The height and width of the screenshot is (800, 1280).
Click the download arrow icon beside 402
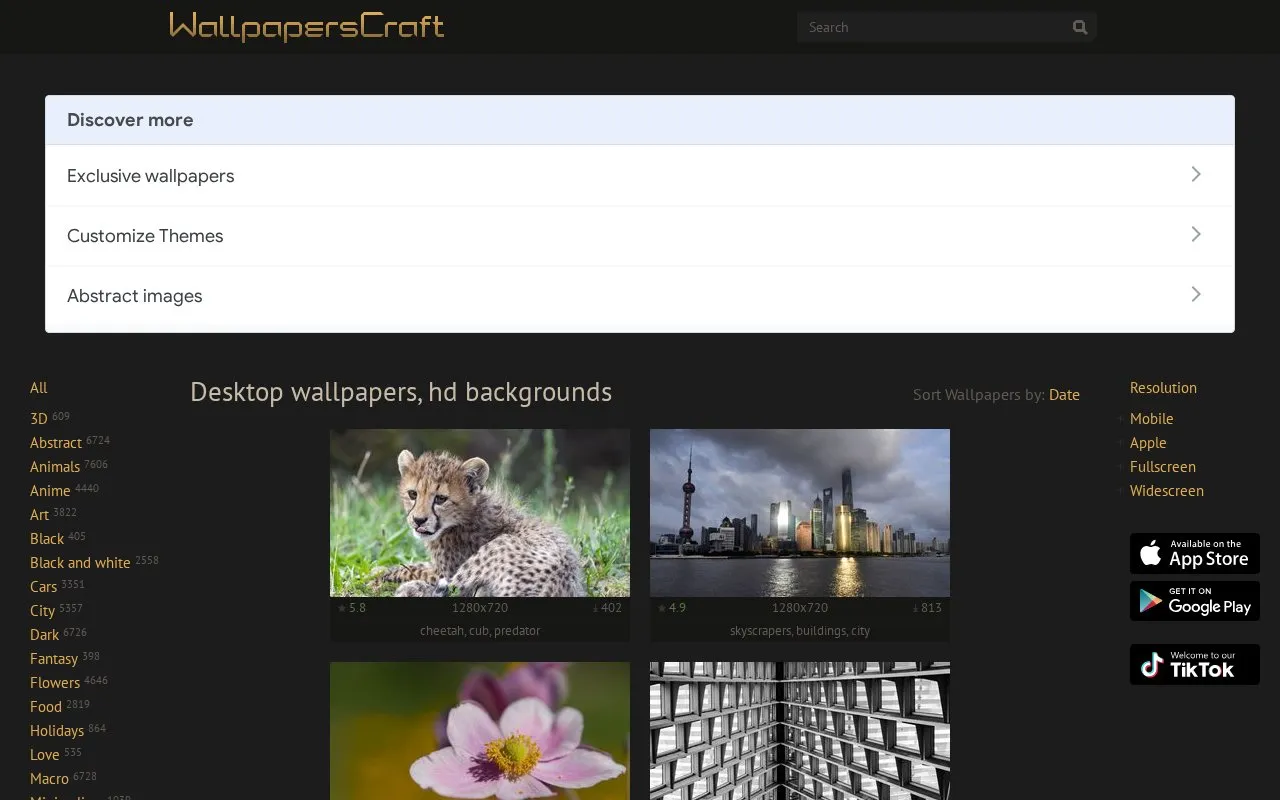point(596,608)
